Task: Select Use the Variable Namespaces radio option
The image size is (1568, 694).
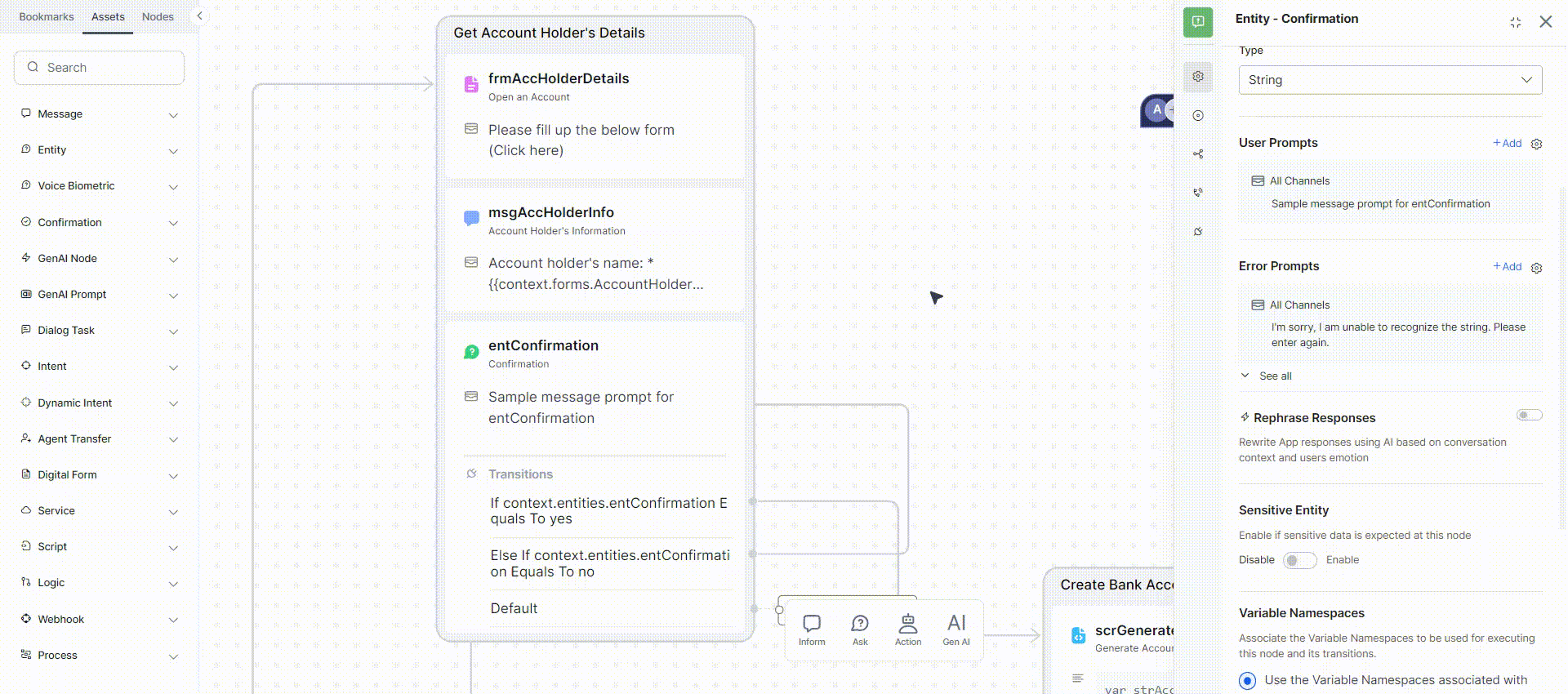Action: pos(1247,681)
